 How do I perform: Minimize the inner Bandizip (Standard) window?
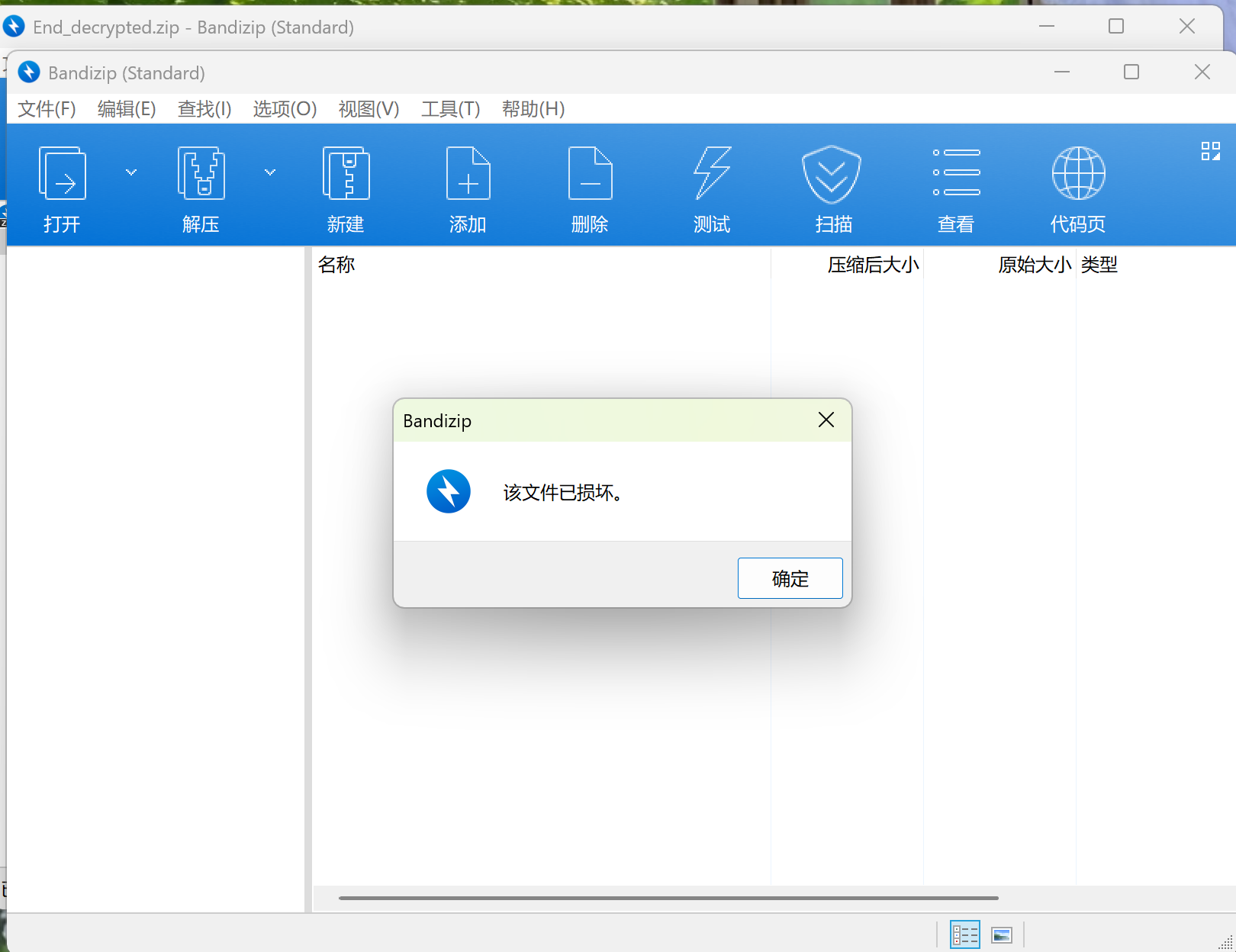pos(1062,72)
